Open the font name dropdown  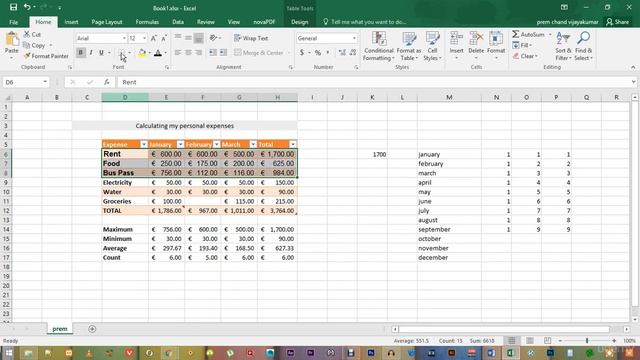[x=124, y=38]
